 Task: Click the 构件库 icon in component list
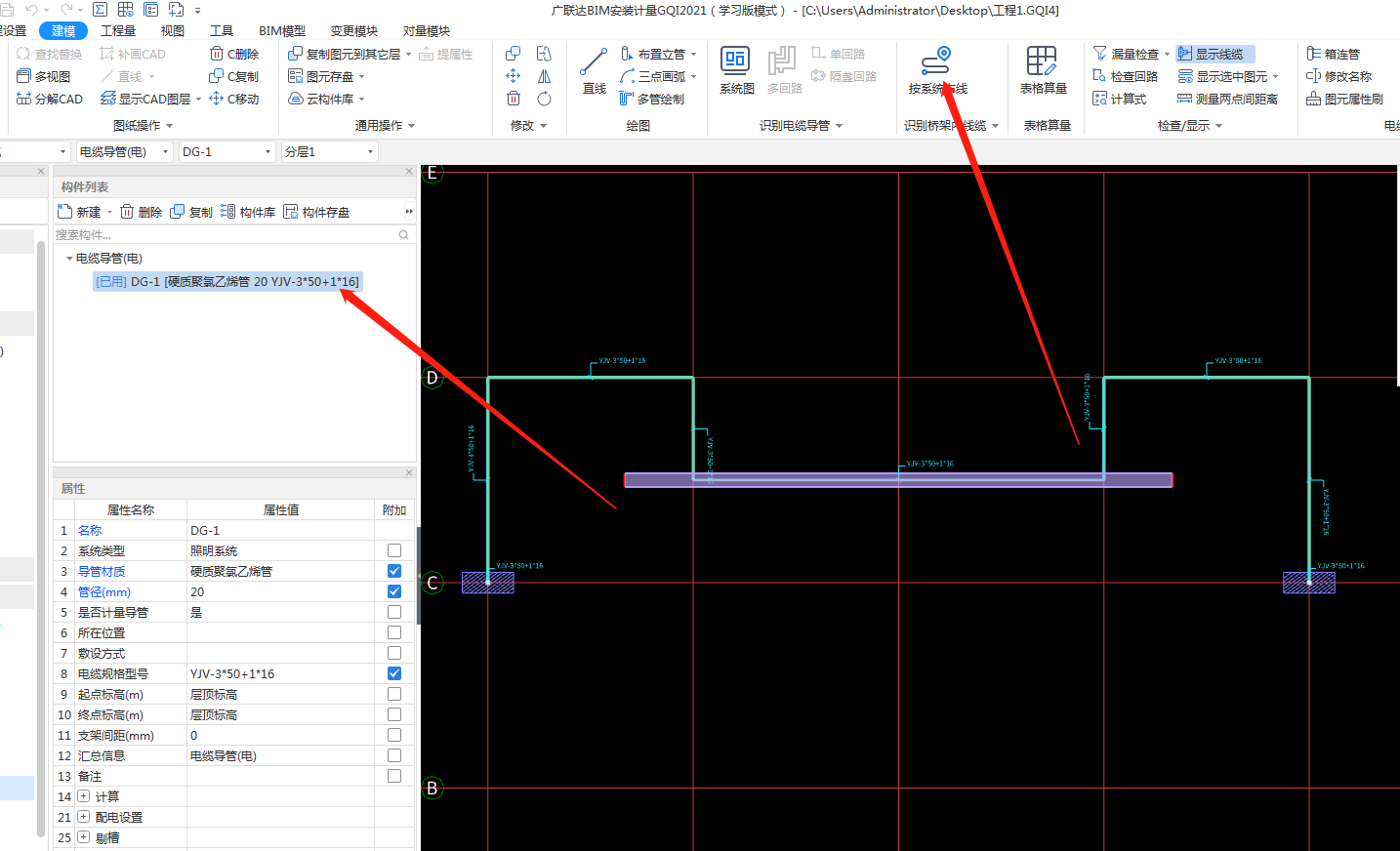click(227, 212)
